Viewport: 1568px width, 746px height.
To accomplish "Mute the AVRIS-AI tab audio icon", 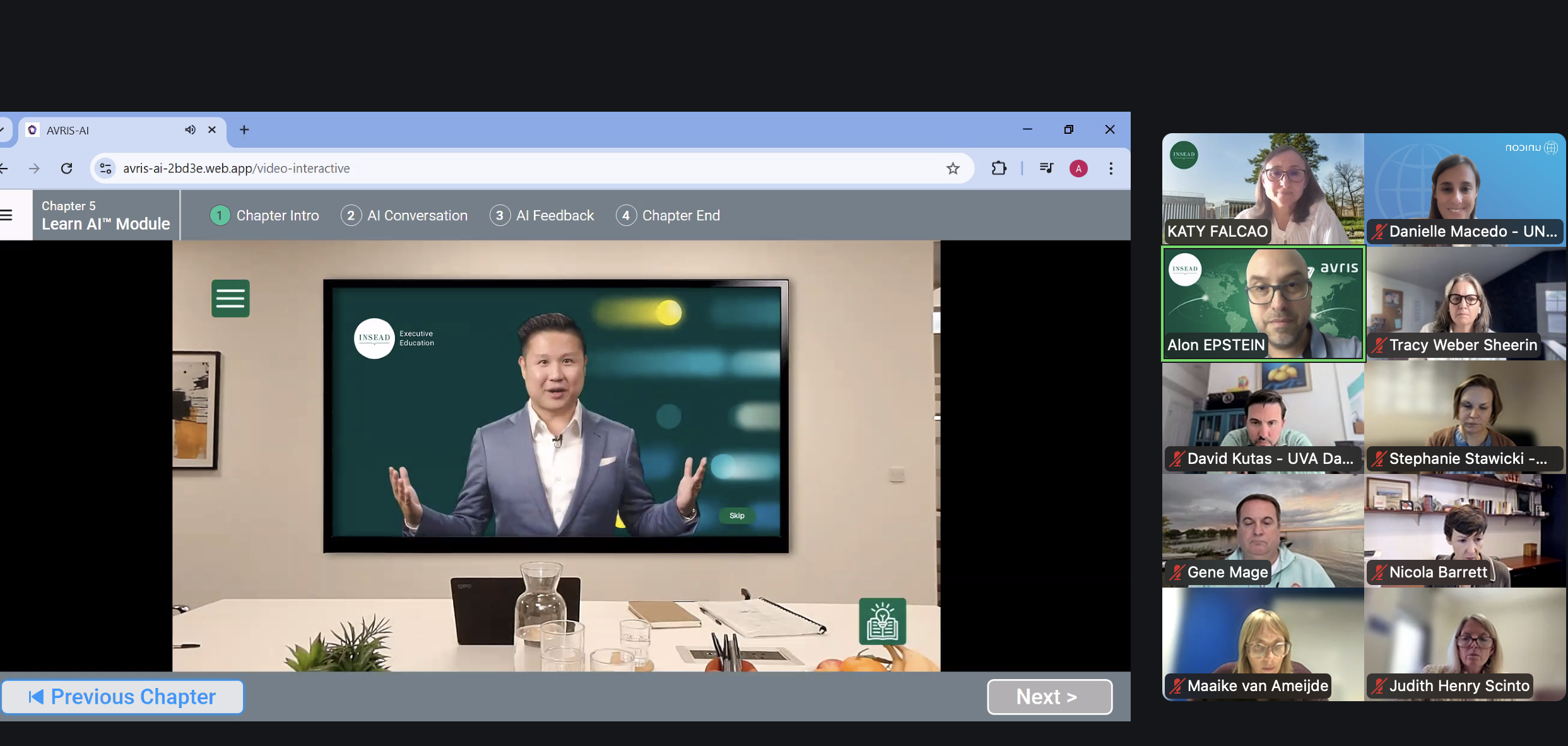I will (190, 130).
